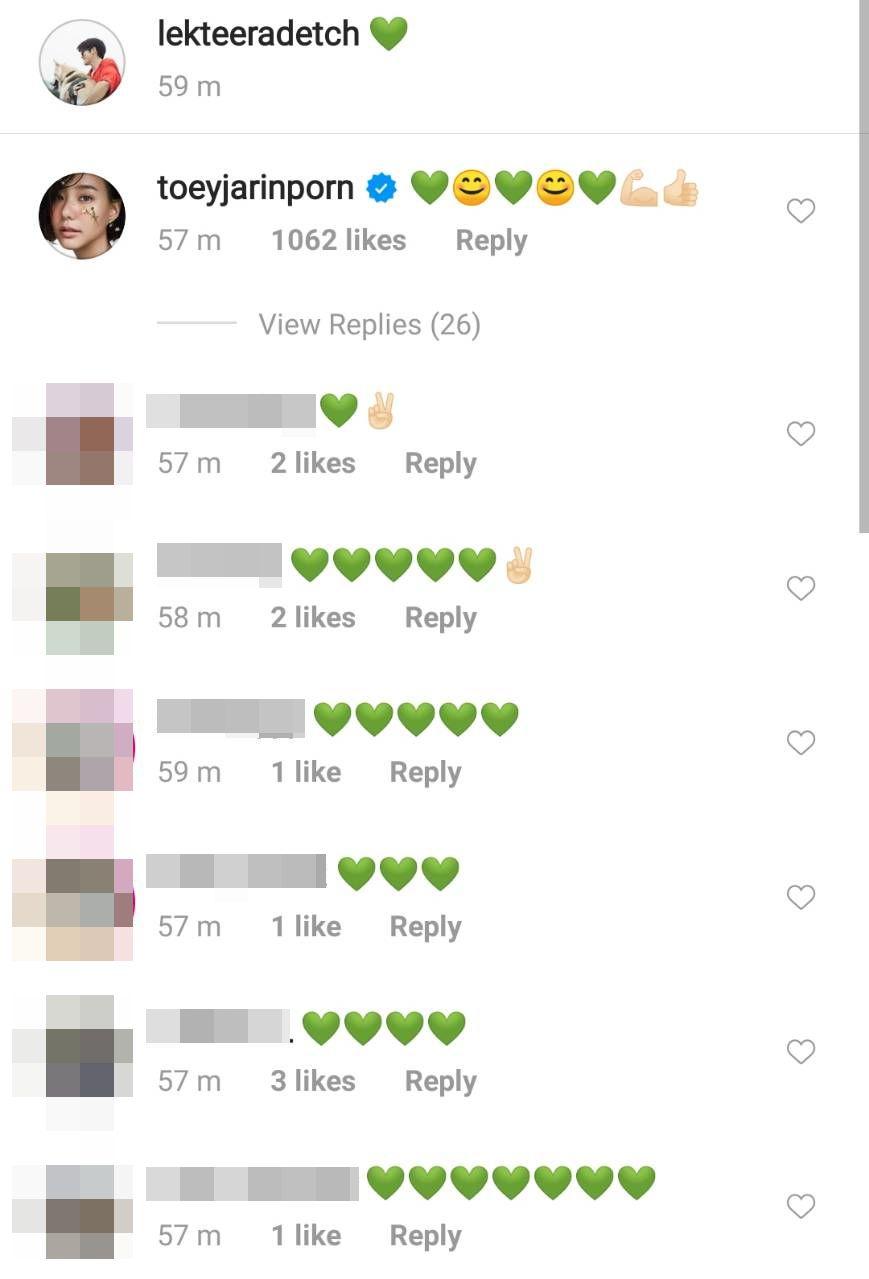Like the comment with three green hearts

[x=801, y=898]
